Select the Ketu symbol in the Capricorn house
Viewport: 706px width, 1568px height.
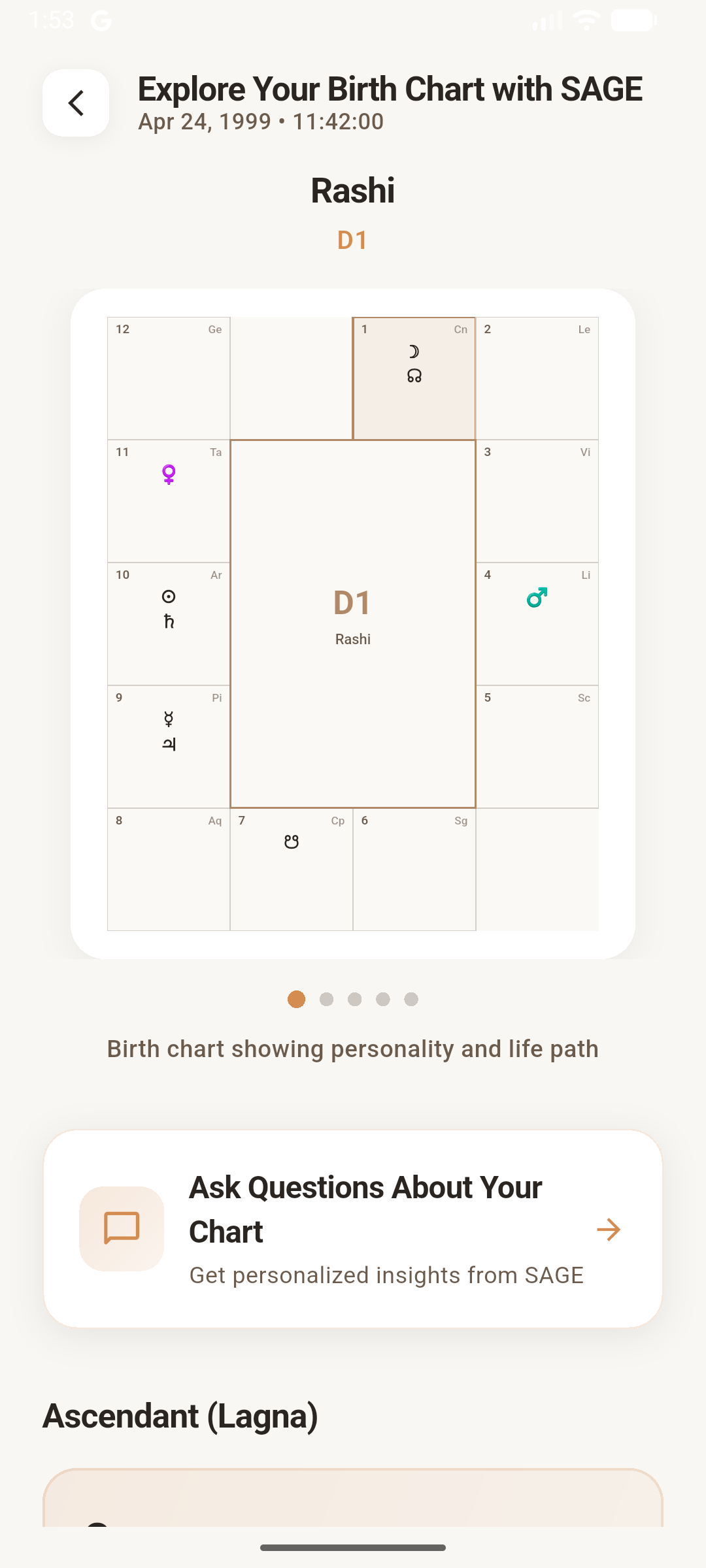291,841
